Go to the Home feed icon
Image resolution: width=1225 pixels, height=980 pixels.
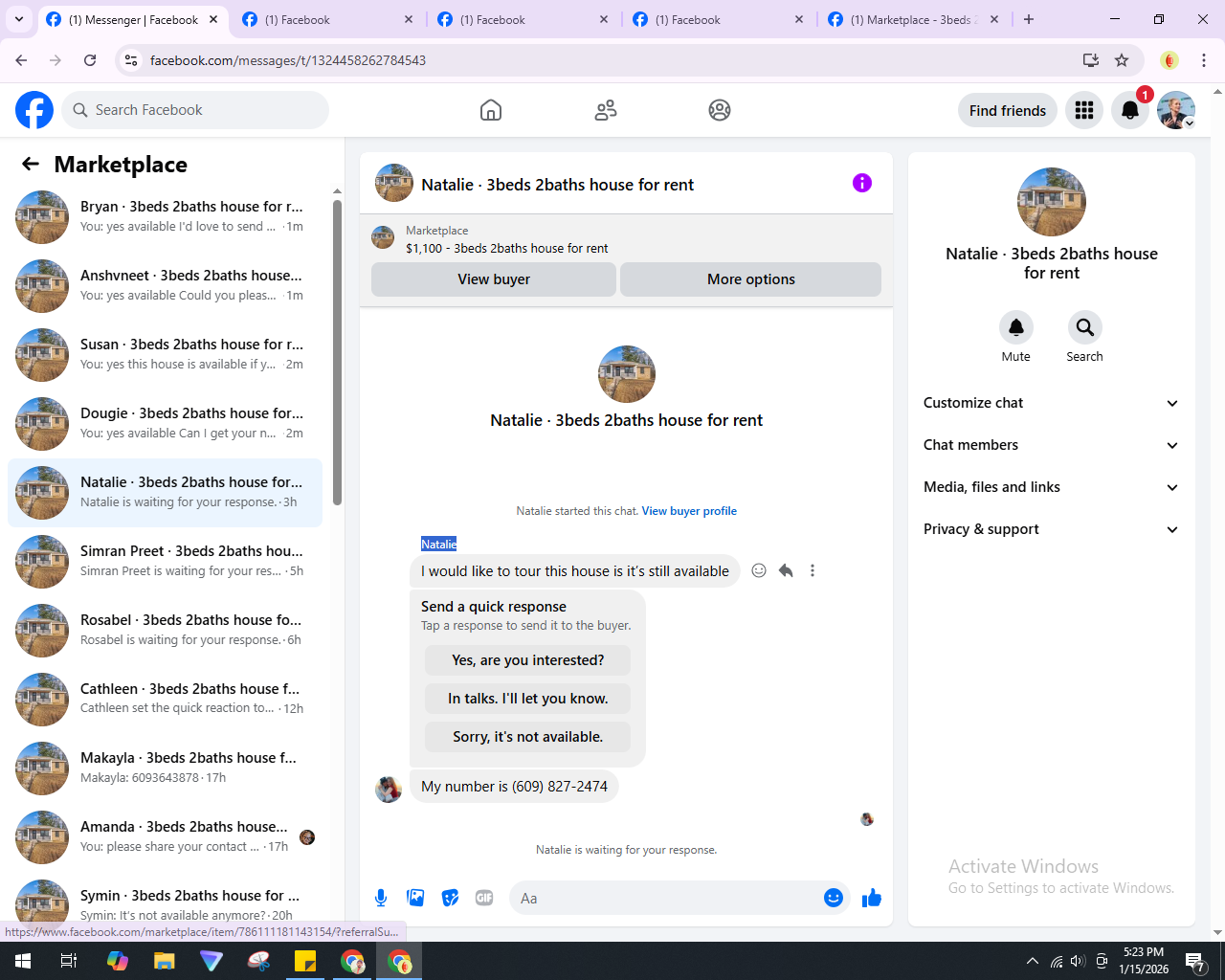click(x=491, y=110)
